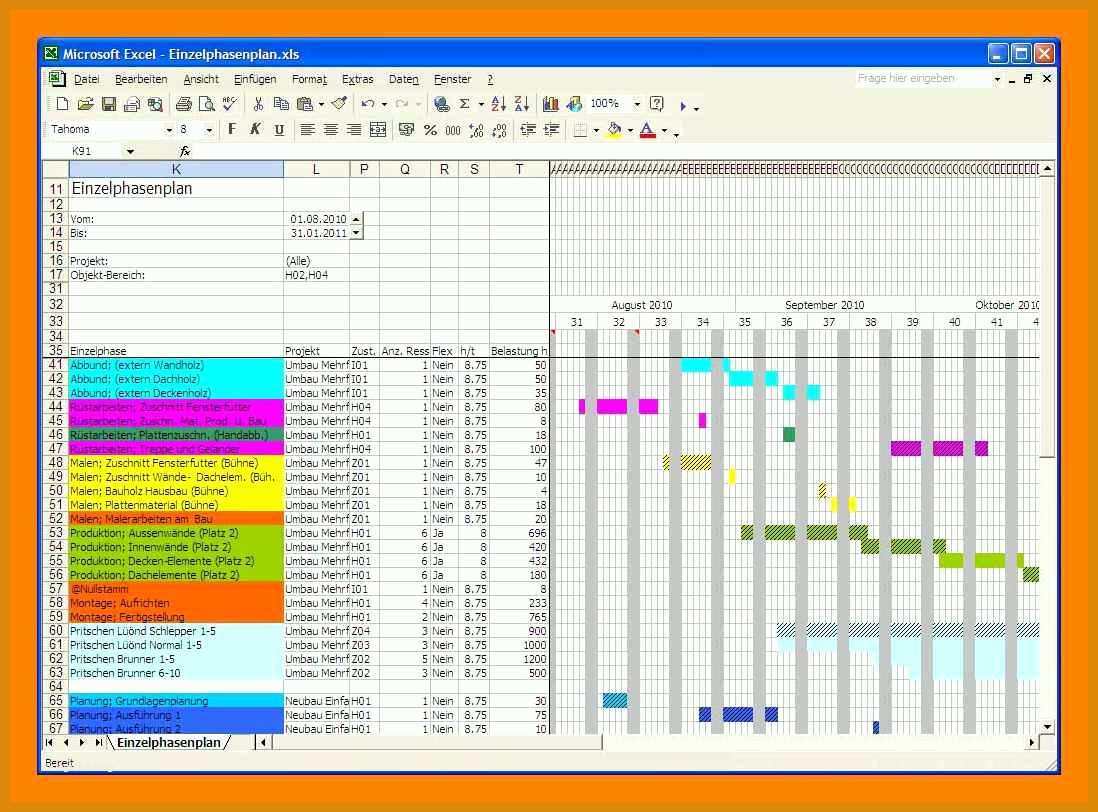Open the Datei menu
1098x812 pixels.
87,79
